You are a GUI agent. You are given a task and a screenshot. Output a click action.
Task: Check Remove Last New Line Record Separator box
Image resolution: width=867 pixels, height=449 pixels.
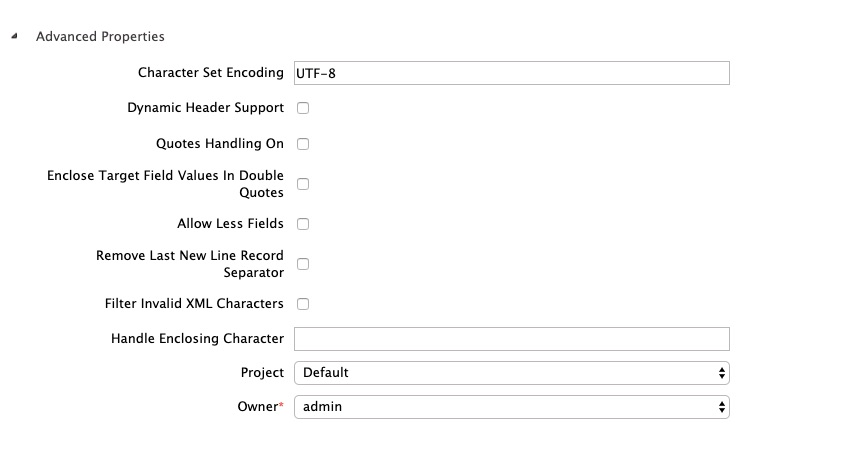tap(303, 264)
